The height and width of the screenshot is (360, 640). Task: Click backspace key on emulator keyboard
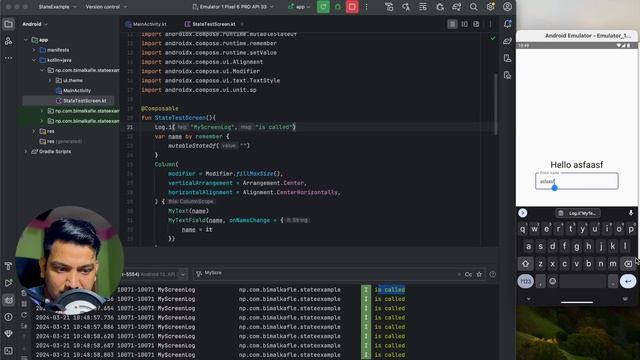[628, 264]
